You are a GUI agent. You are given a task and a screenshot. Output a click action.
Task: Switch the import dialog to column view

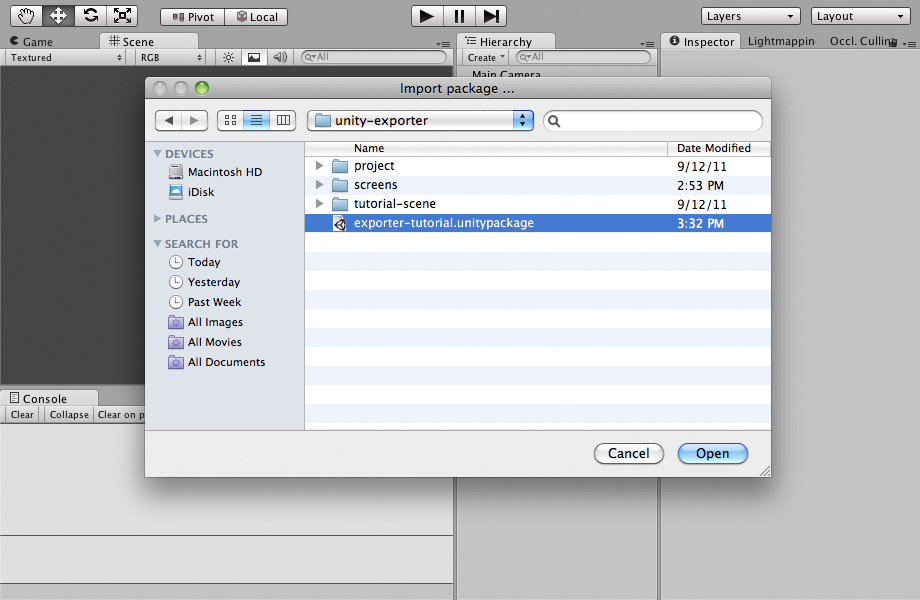[x=283, y=120]
